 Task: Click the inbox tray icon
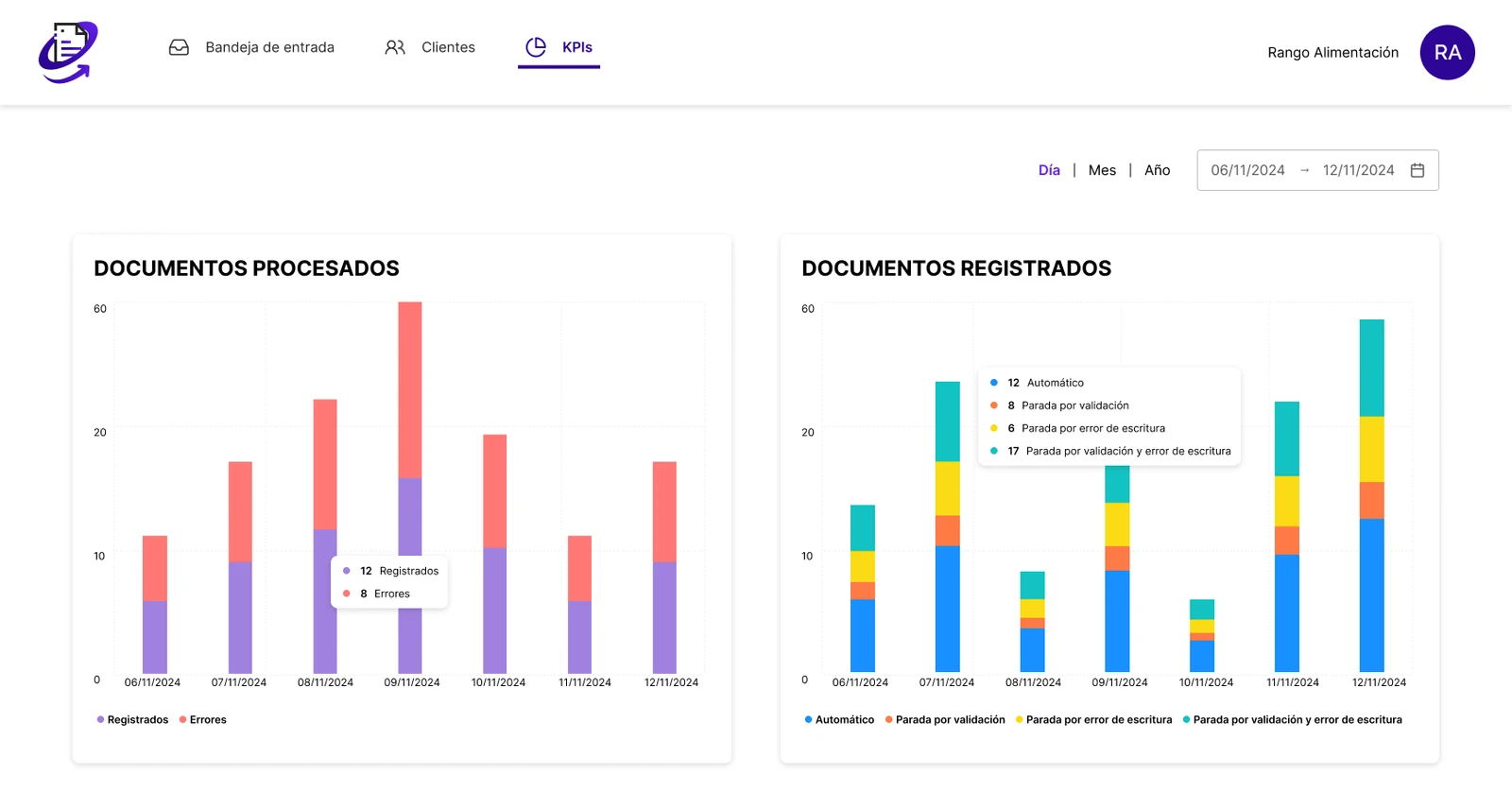(x=179, y=47)
